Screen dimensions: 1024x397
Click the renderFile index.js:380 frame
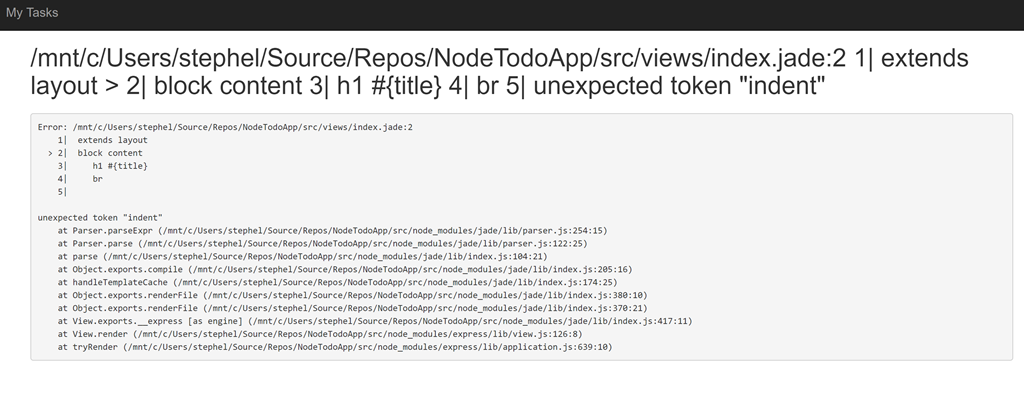pos(353,295)
